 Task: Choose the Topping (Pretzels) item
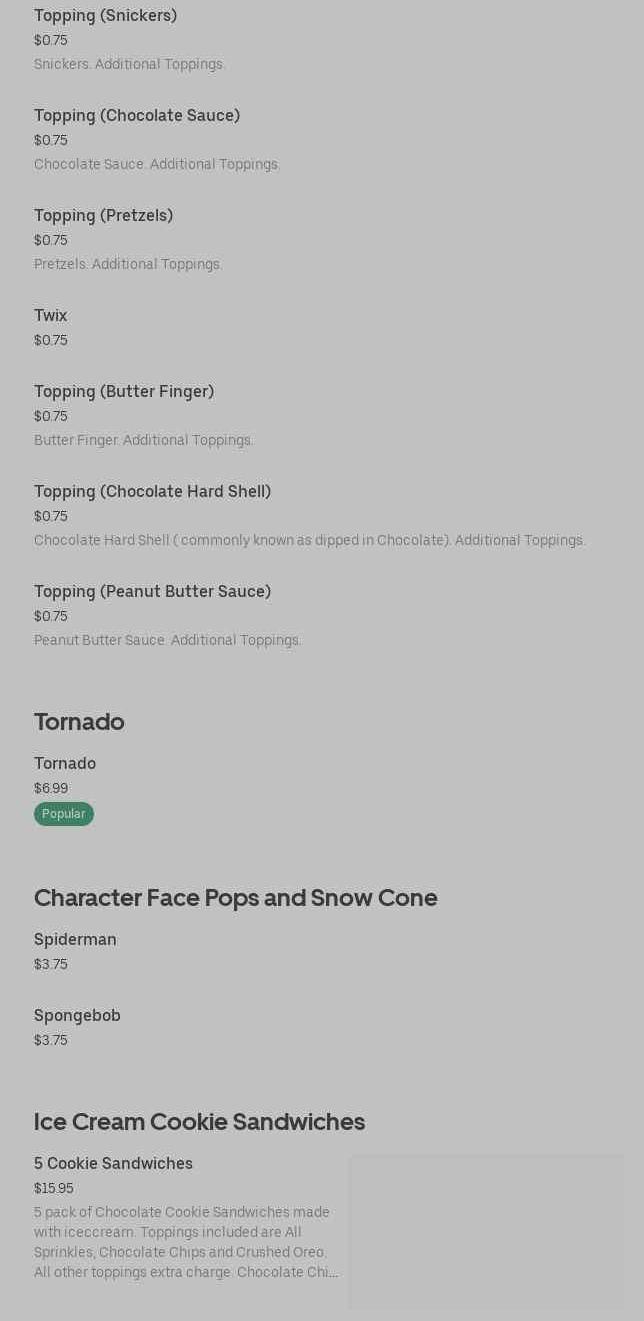103,216
